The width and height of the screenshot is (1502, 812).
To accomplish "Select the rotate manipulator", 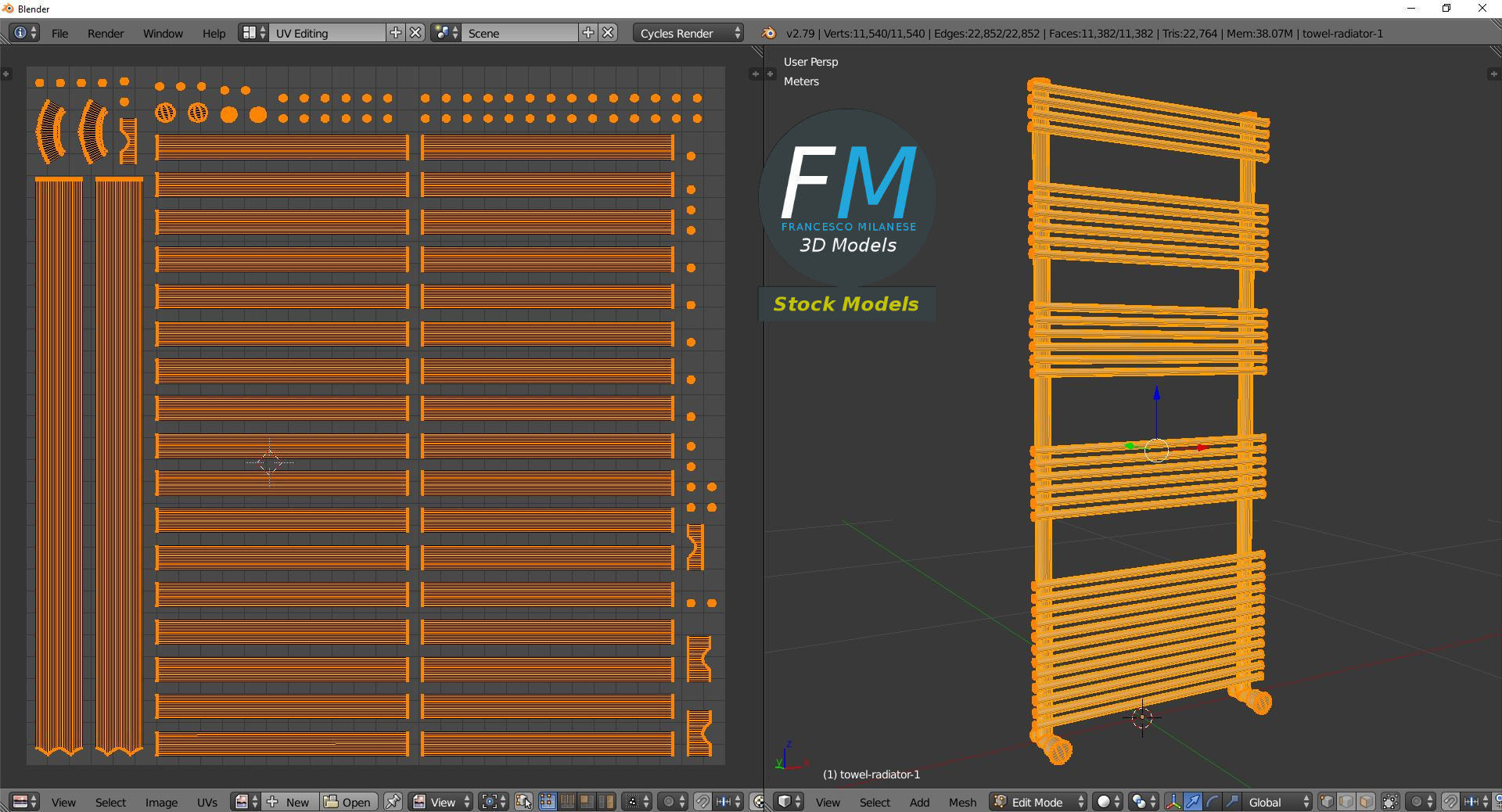I will (1213, 802).
